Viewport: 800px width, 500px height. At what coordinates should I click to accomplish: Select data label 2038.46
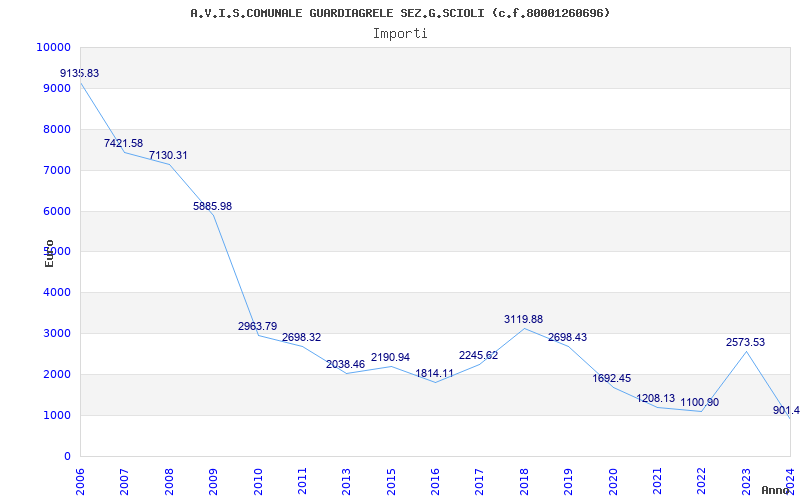click(x=345, y=364)
